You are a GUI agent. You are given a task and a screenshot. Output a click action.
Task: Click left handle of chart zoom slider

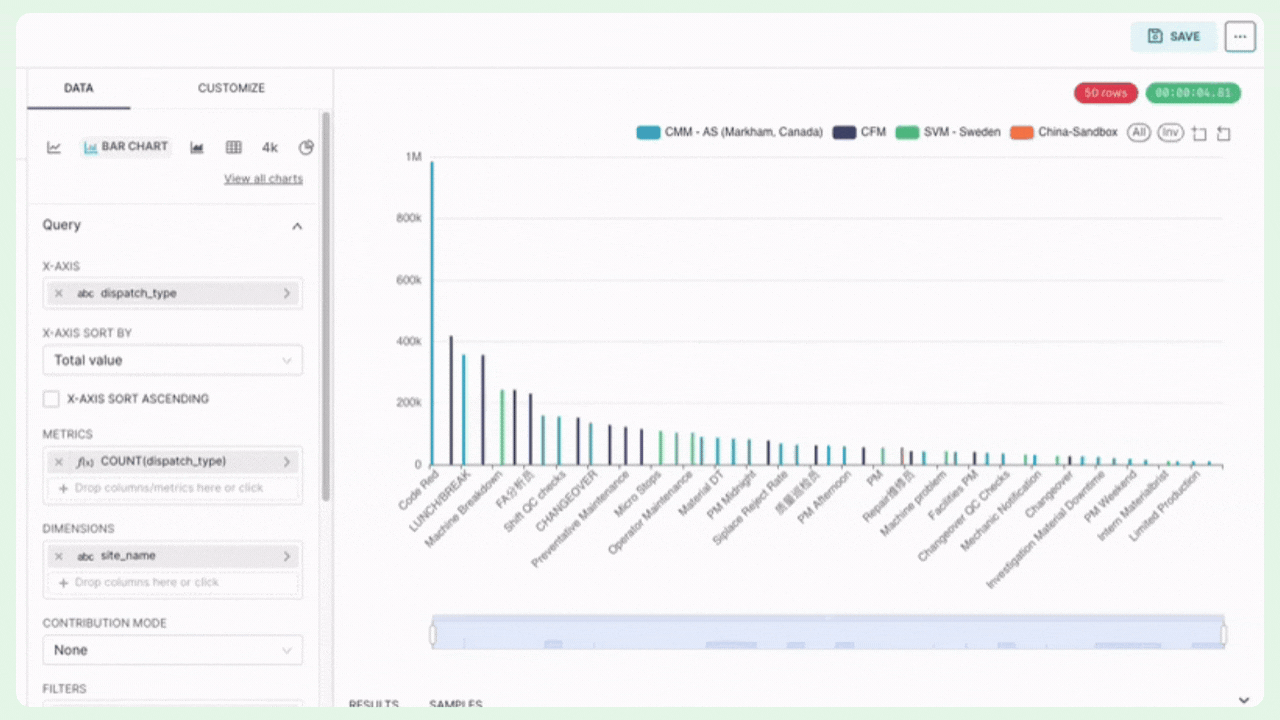pyautogui.click(x=433, y=634)
